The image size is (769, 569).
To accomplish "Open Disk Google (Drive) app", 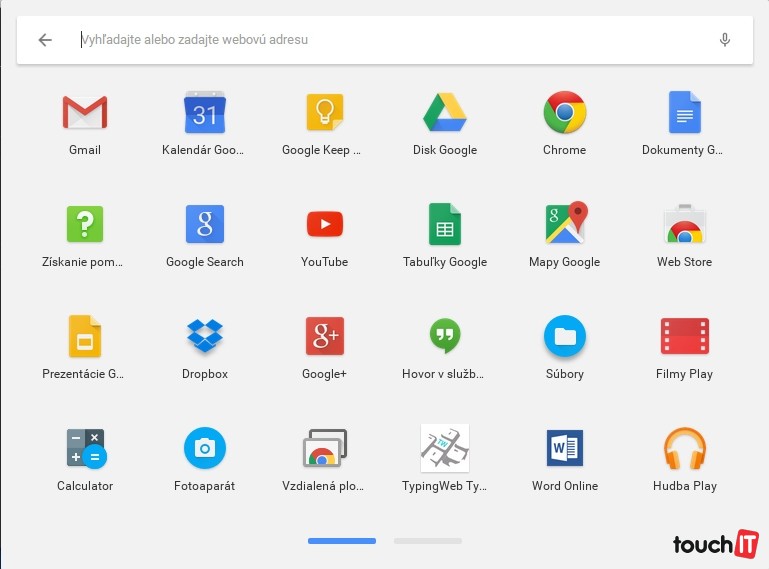I will [445, 113].
